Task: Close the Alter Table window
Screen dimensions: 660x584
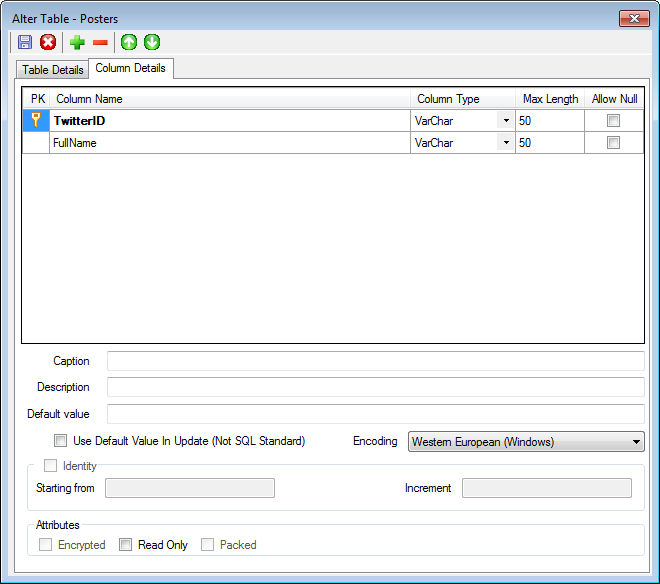Action: click(634, 19)
